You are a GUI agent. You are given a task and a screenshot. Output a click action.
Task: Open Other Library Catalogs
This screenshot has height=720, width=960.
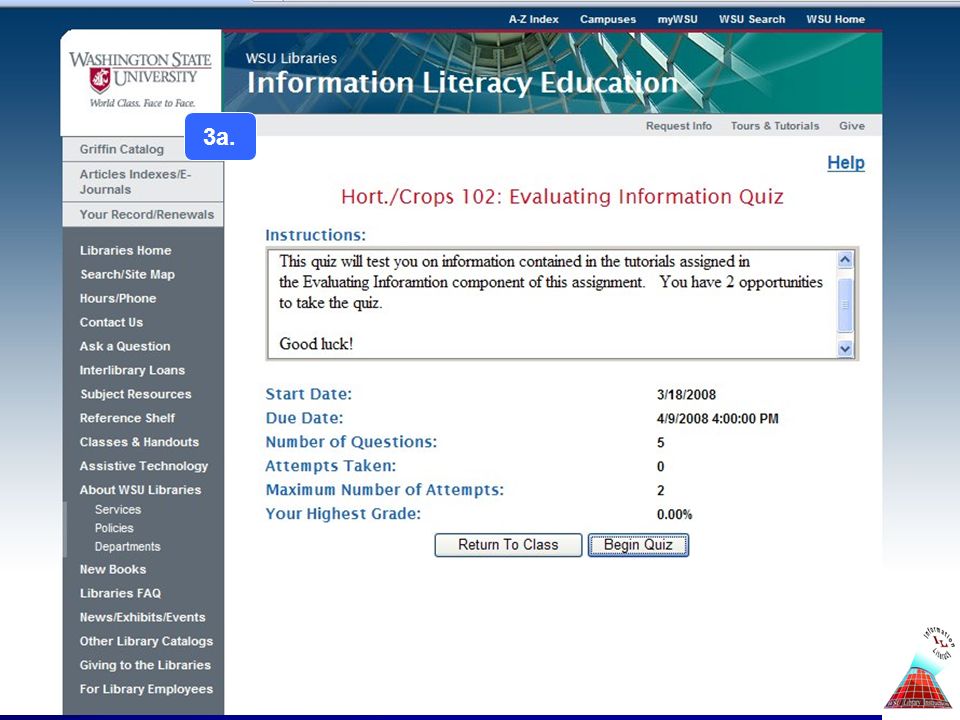(146, 640)
